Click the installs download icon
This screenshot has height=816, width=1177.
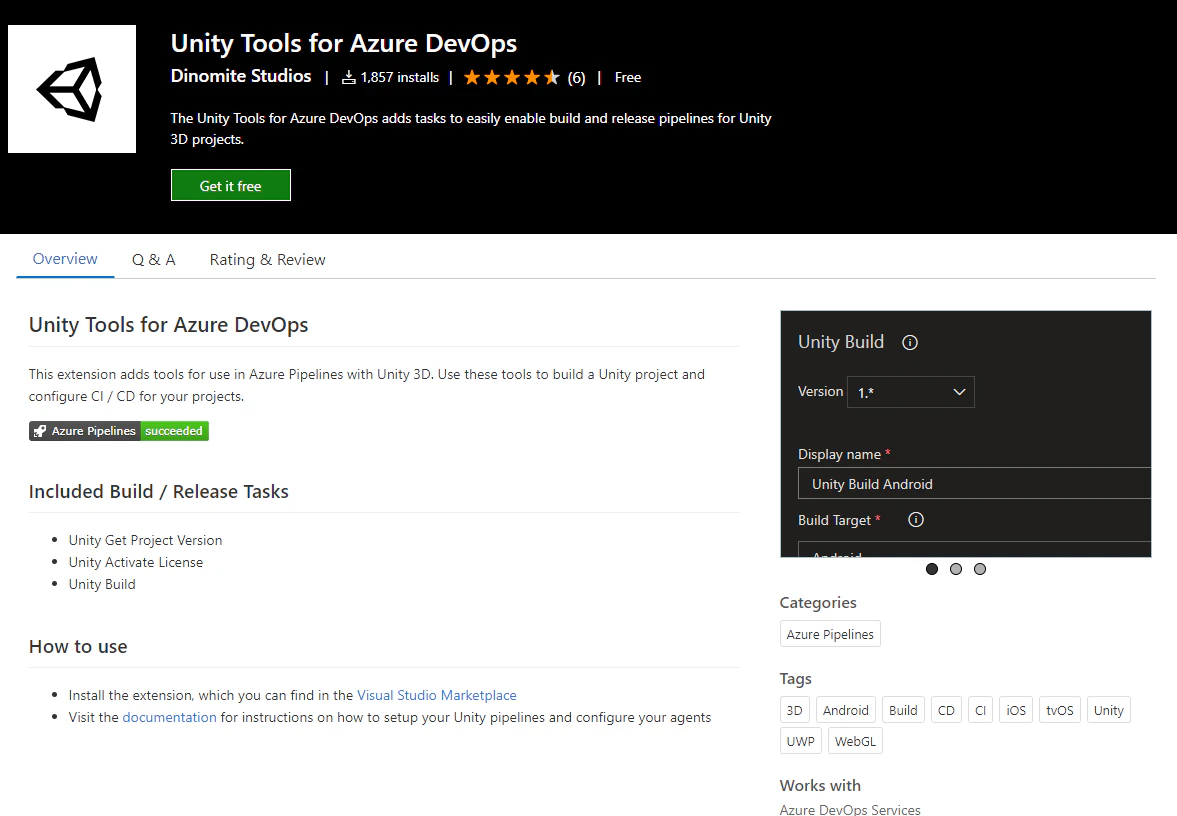[349, 77]
